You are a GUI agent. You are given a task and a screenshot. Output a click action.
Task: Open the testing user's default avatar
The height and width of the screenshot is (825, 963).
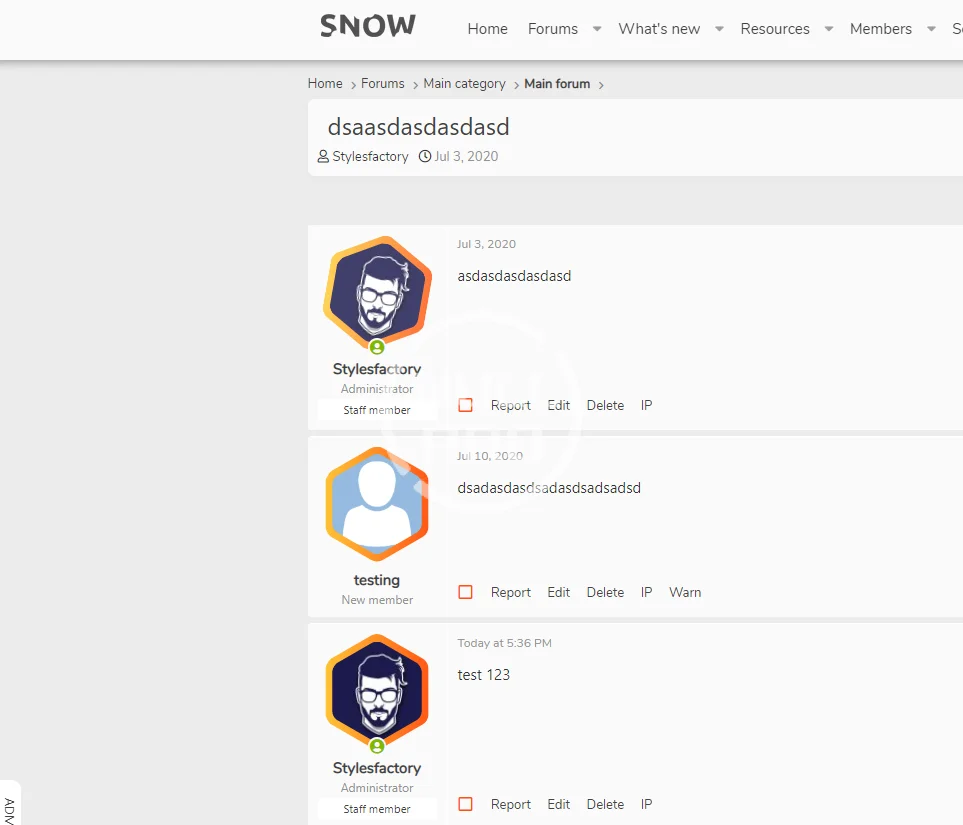coord(377,504)
